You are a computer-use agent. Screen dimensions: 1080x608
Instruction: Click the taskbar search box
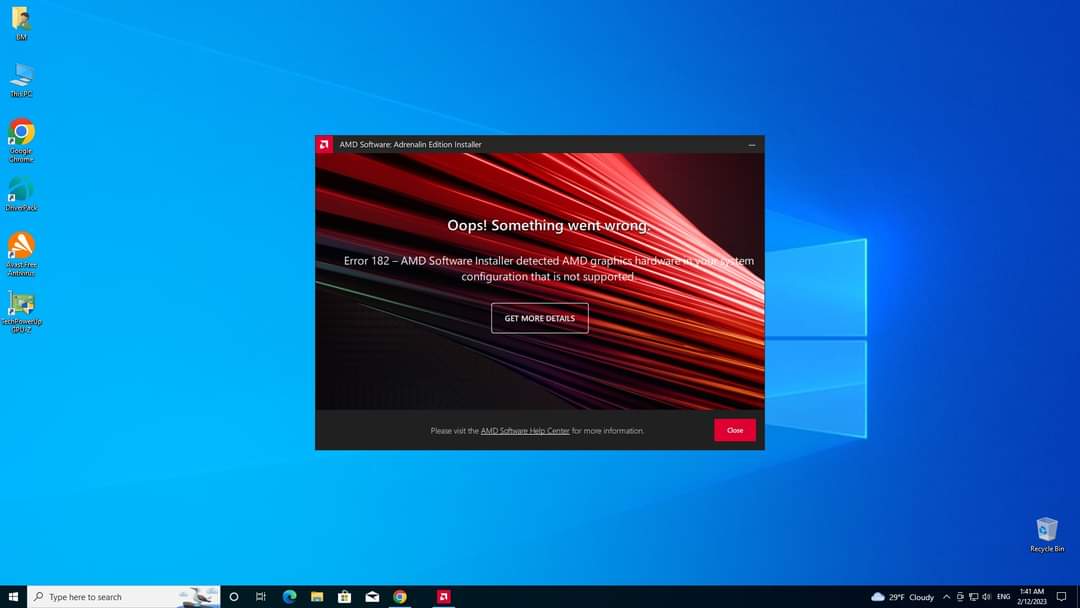point(124,597)
